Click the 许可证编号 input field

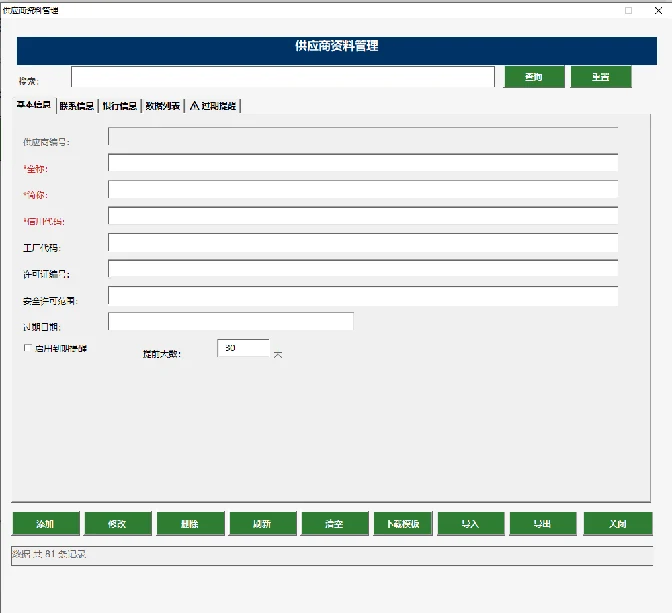tap(363, 268)
